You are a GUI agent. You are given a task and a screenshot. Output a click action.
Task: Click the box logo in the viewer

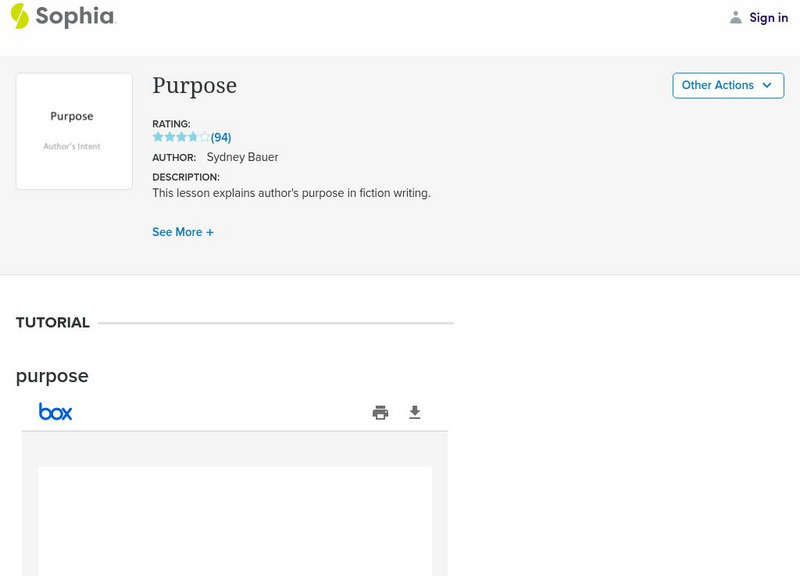(55, 411)
